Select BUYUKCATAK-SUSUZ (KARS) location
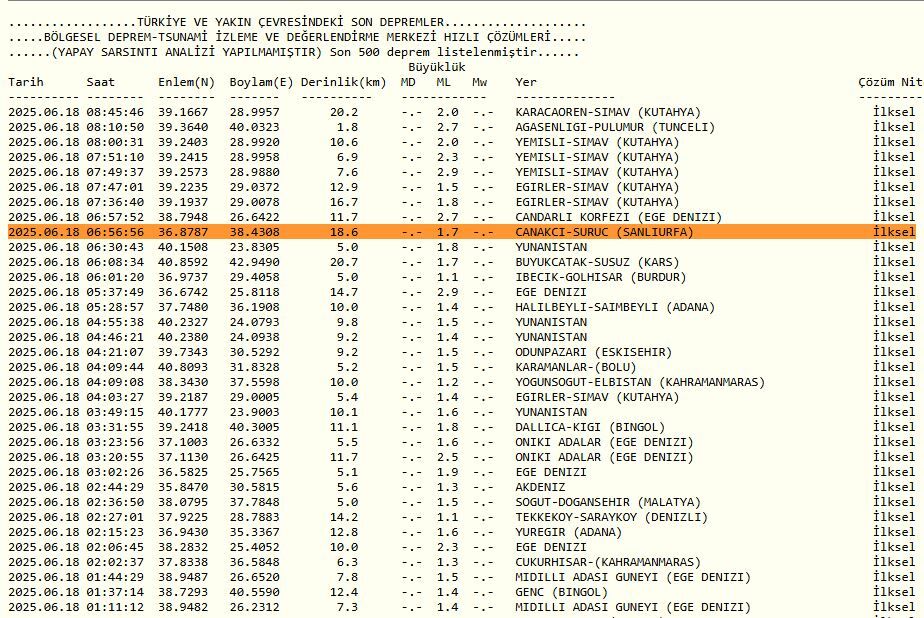Viewport: 924px width, 618px height. tap(597, 262)
